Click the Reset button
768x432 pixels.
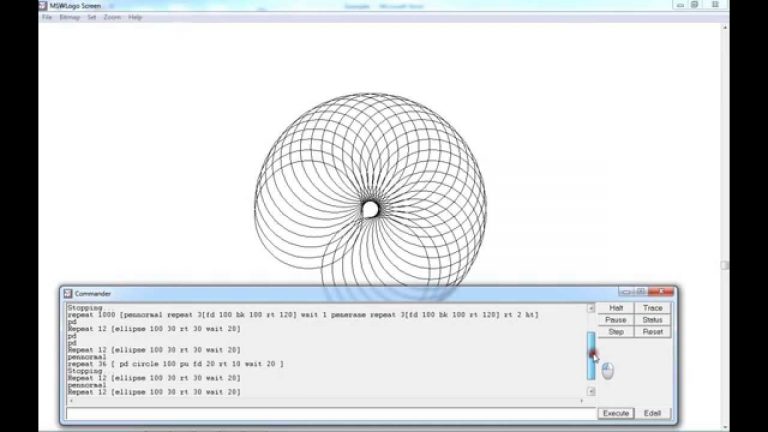pos(652,332)
